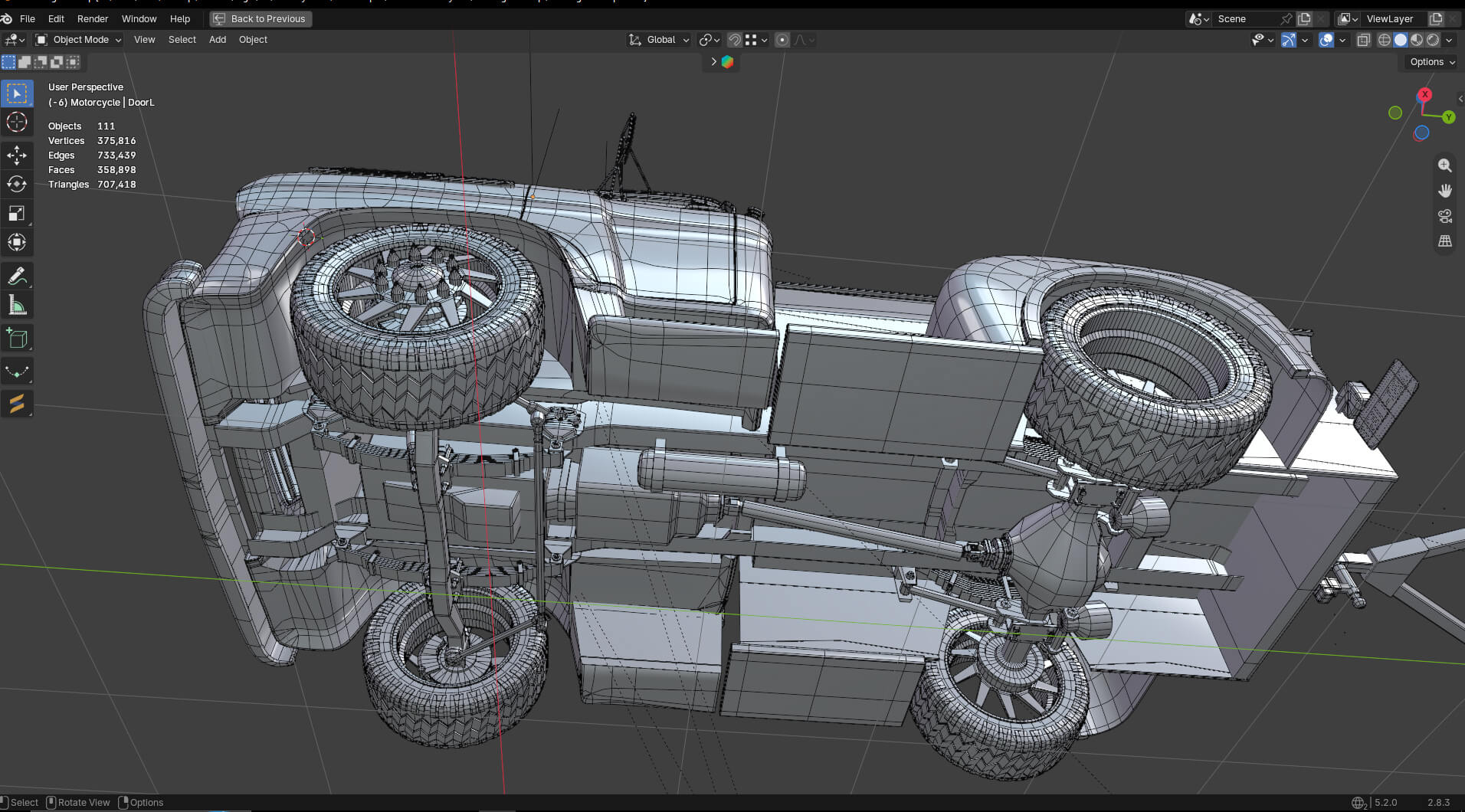This screenshot has height=812, width=1465.
Task: Open the Object Mode dropdown
Action: (79, 40)
